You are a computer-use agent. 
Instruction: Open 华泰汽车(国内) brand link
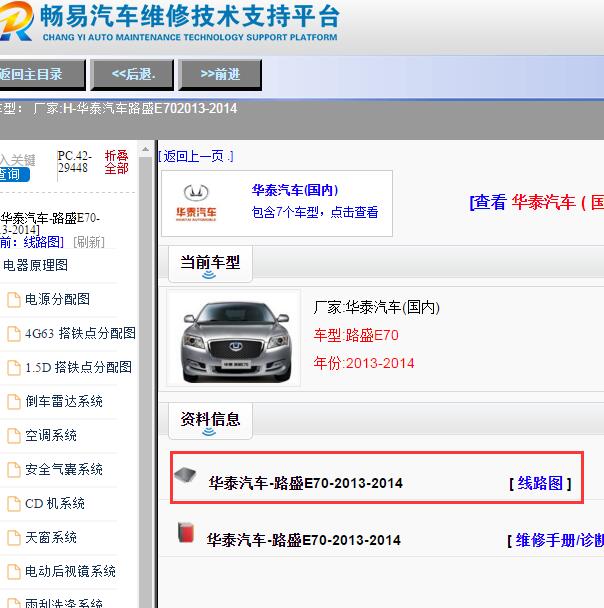coord(295,190)
